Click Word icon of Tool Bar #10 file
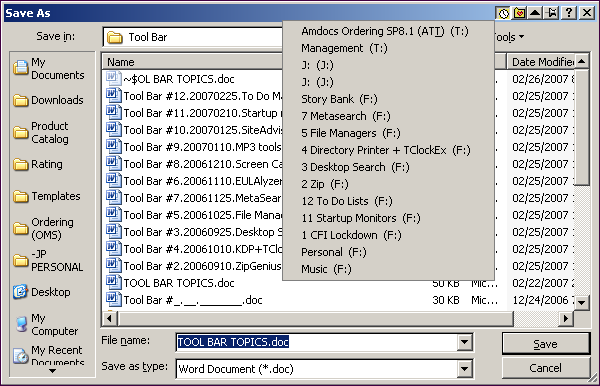 tap(113, 129)
